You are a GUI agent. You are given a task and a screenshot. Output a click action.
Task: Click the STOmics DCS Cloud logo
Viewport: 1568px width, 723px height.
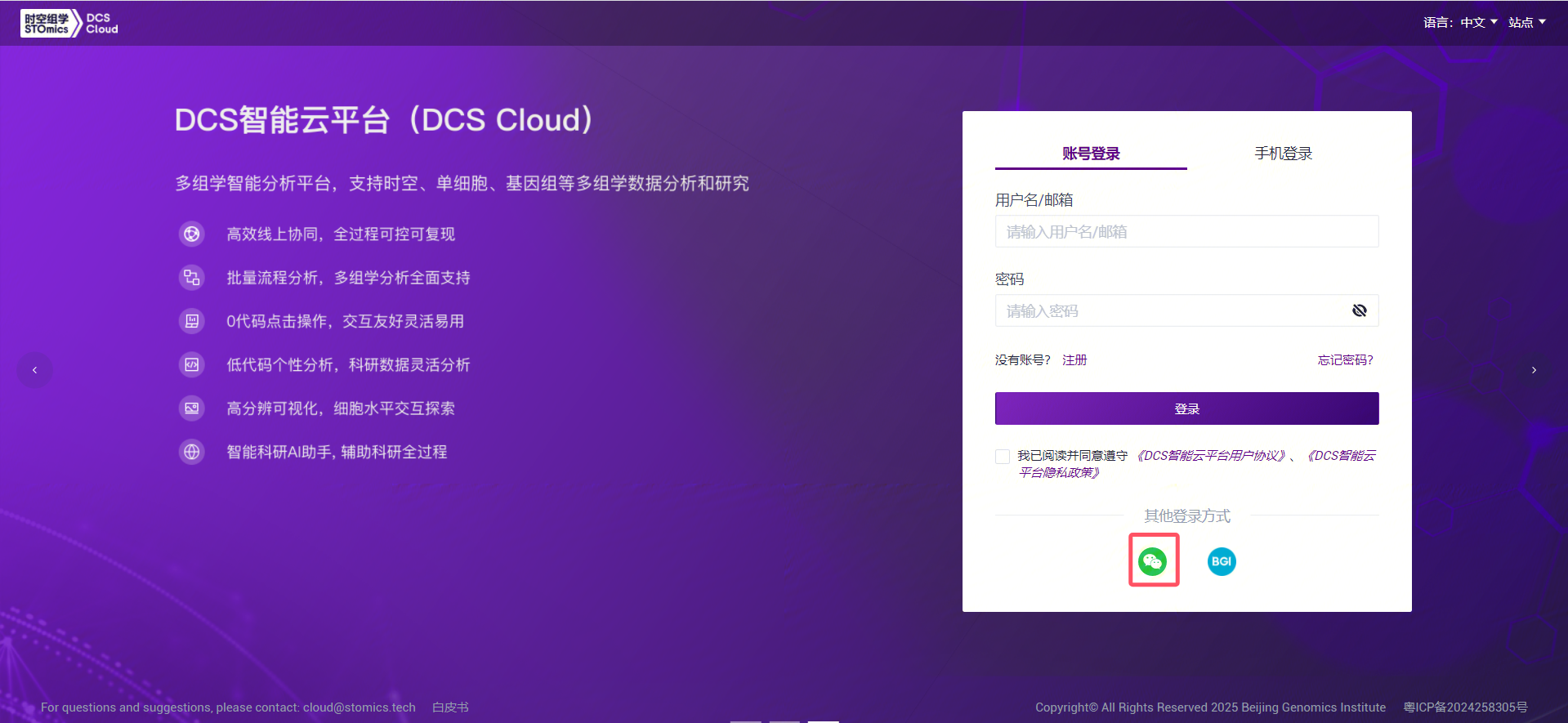69,23
